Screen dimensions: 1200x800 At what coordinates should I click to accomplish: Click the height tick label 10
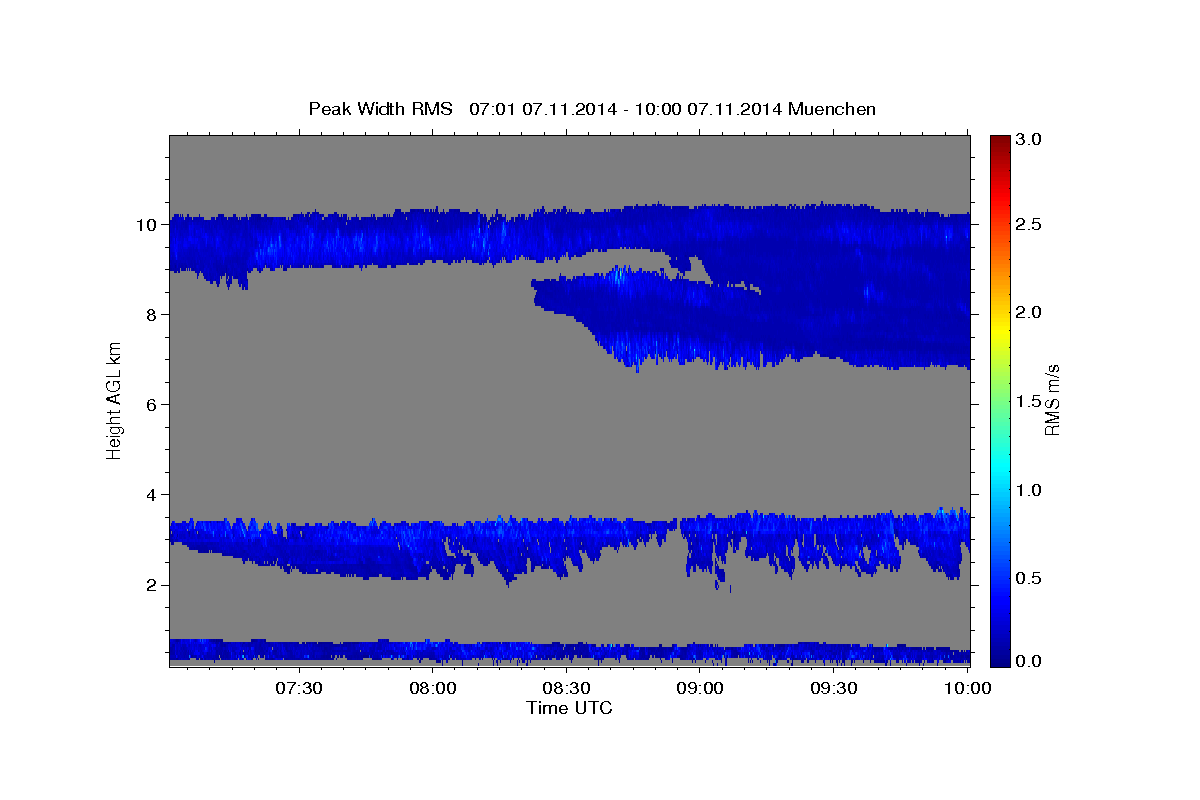pyautogui.click(x=146, y=225)
